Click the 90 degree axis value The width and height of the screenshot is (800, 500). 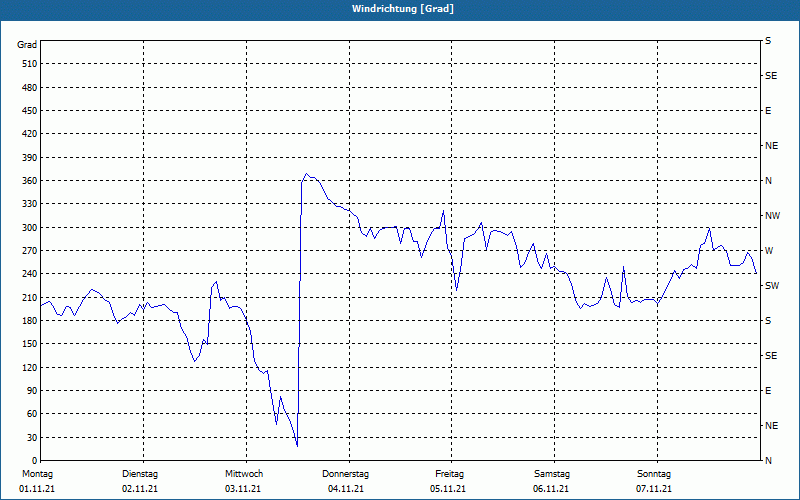tap(31, 391)
